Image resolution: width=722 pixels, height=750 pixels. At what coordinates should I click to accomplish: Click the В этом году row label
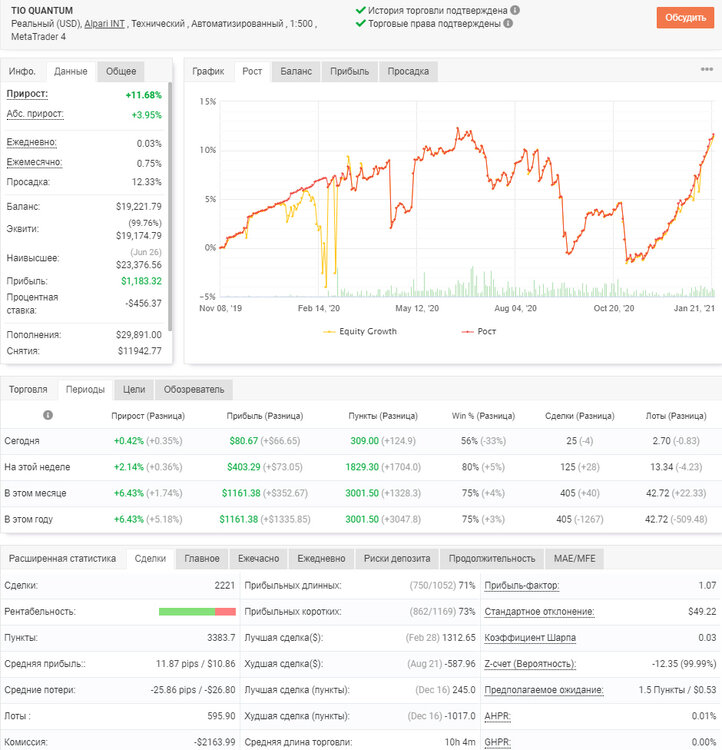coord(28,519)
